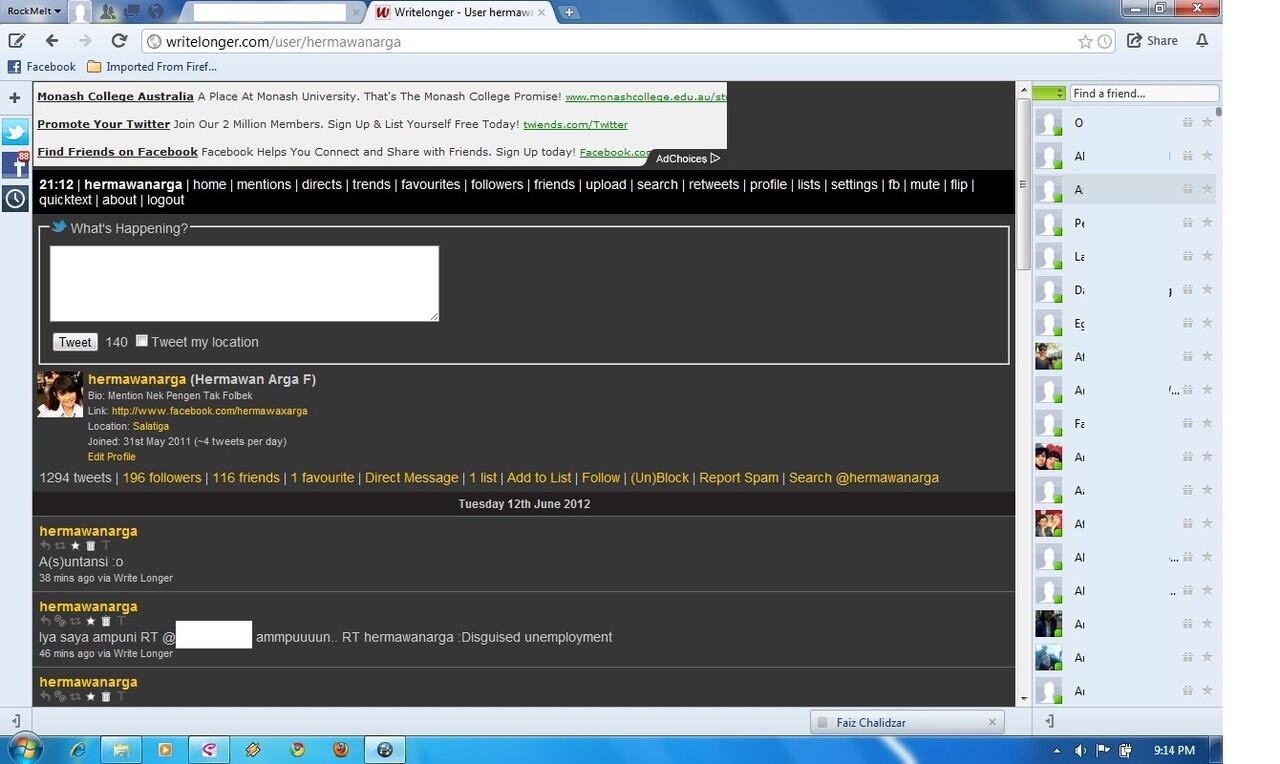The image size is (1280, 764).
Task: Click the gift icon beside friend Eg
Action: point(1188,323)
